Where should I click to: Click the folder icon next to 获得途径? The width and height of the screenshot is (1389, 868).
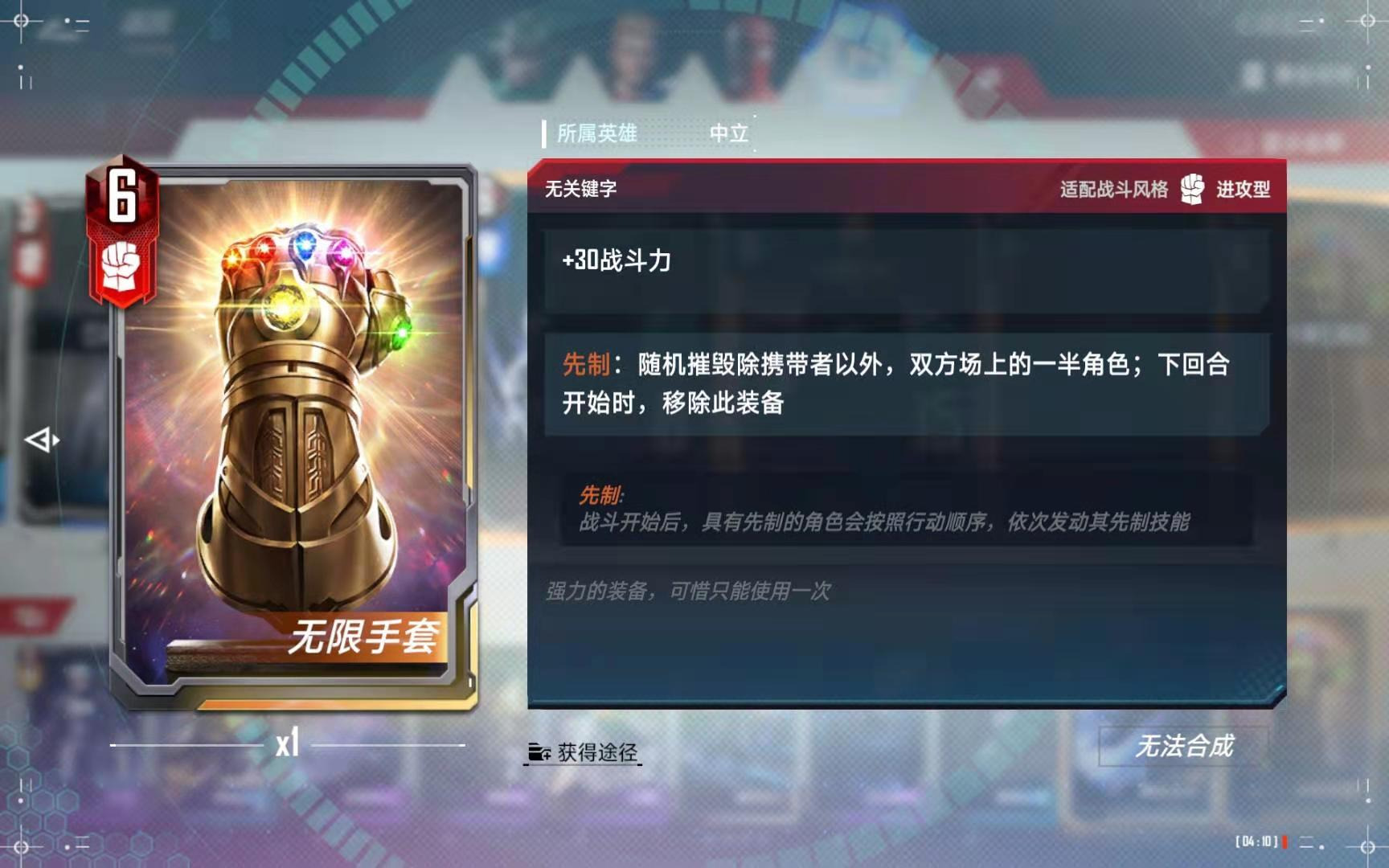[x=539, y=752]
